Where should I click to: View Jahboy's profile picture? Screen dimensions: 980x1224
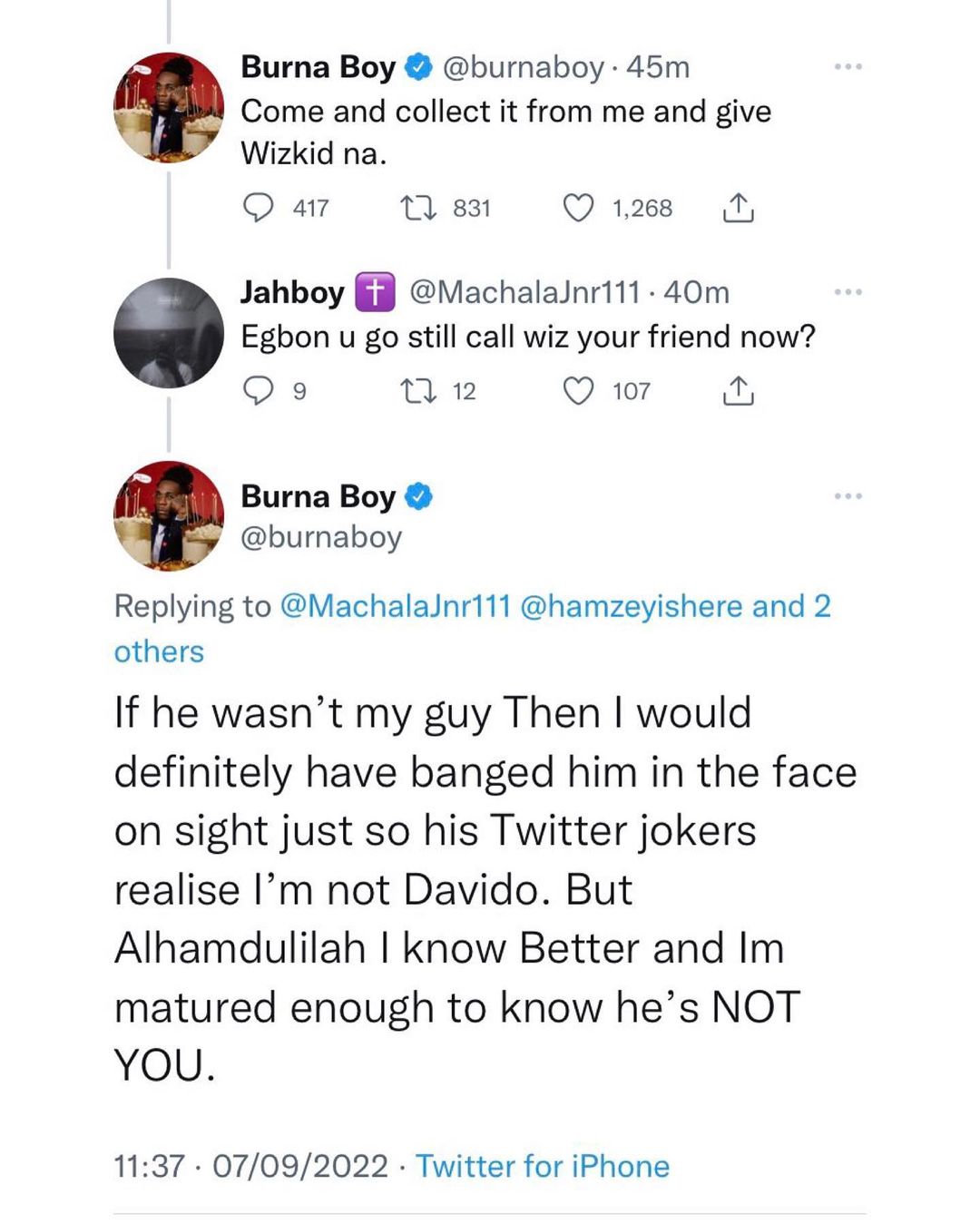pyautogui.click(x=169, y=333)
